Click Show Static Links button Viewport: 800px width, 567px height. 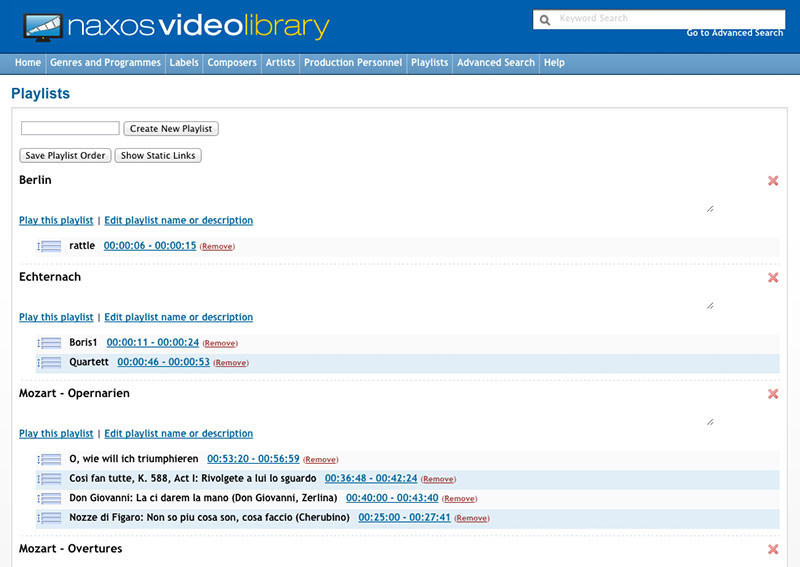pos(158,156)
